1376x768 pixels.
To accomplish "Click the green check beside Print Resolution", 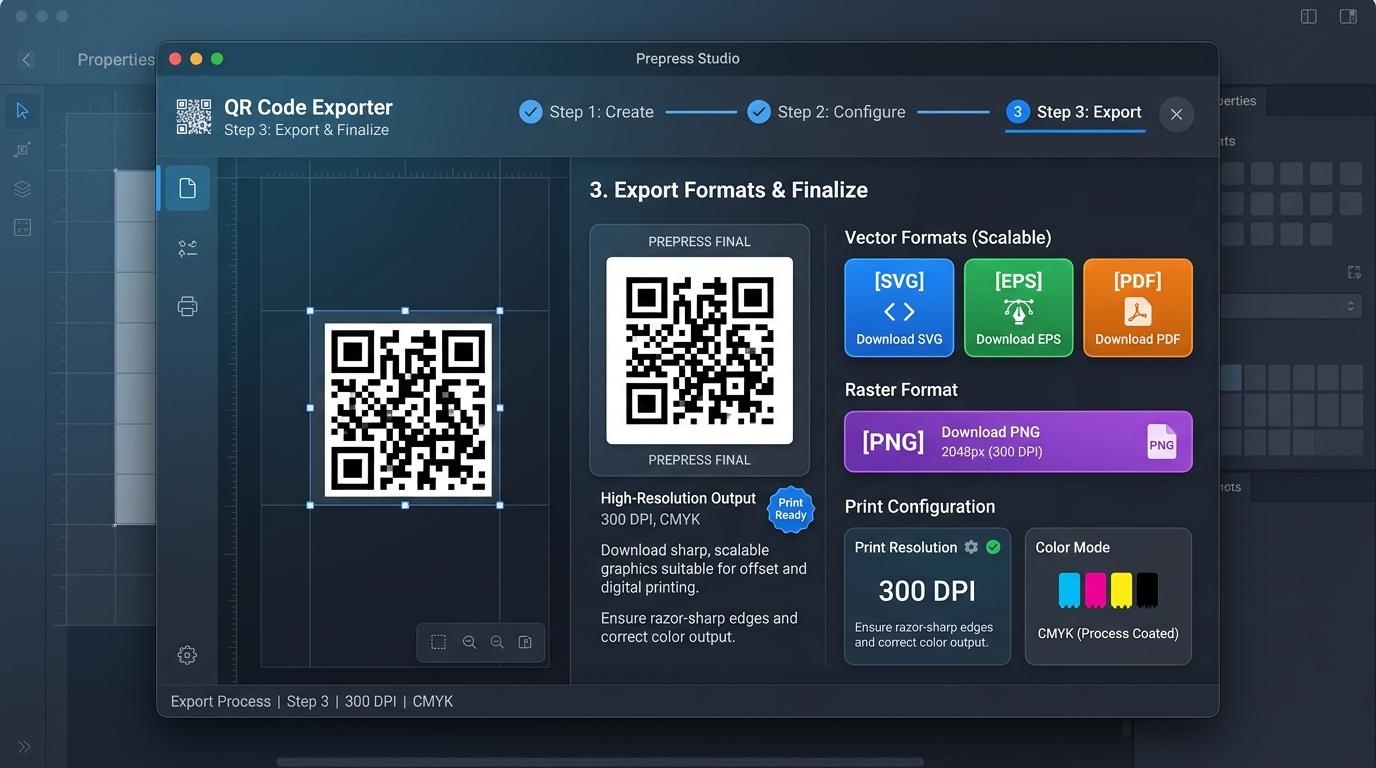I will tap(993, 547).
